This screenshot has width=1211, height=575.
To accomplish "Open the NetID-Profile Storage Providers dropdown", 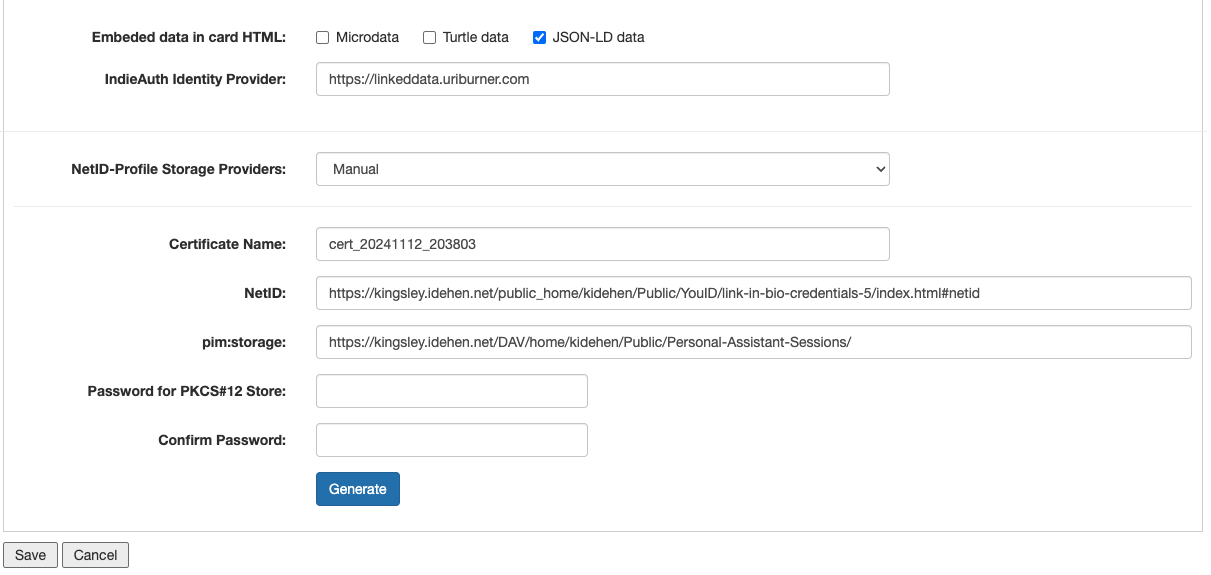I will point(602,169).
